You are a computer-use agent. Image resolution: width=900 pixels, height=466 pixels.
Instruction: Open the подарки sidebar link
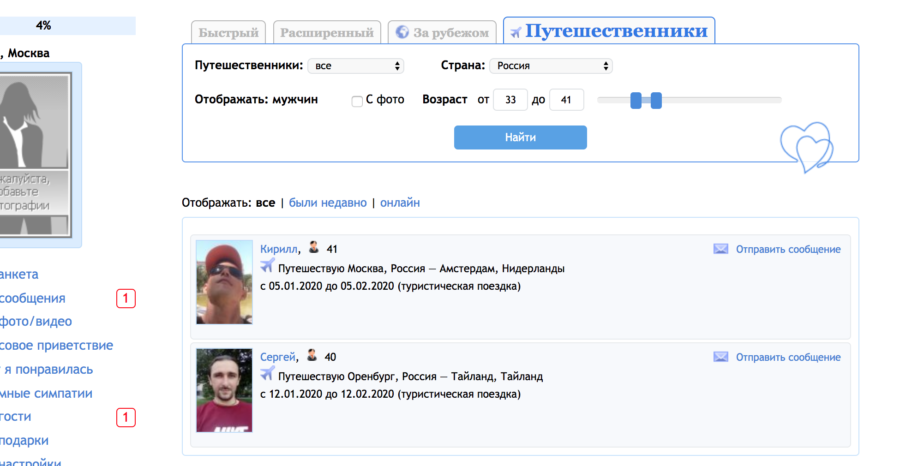[x=24, y=441]
